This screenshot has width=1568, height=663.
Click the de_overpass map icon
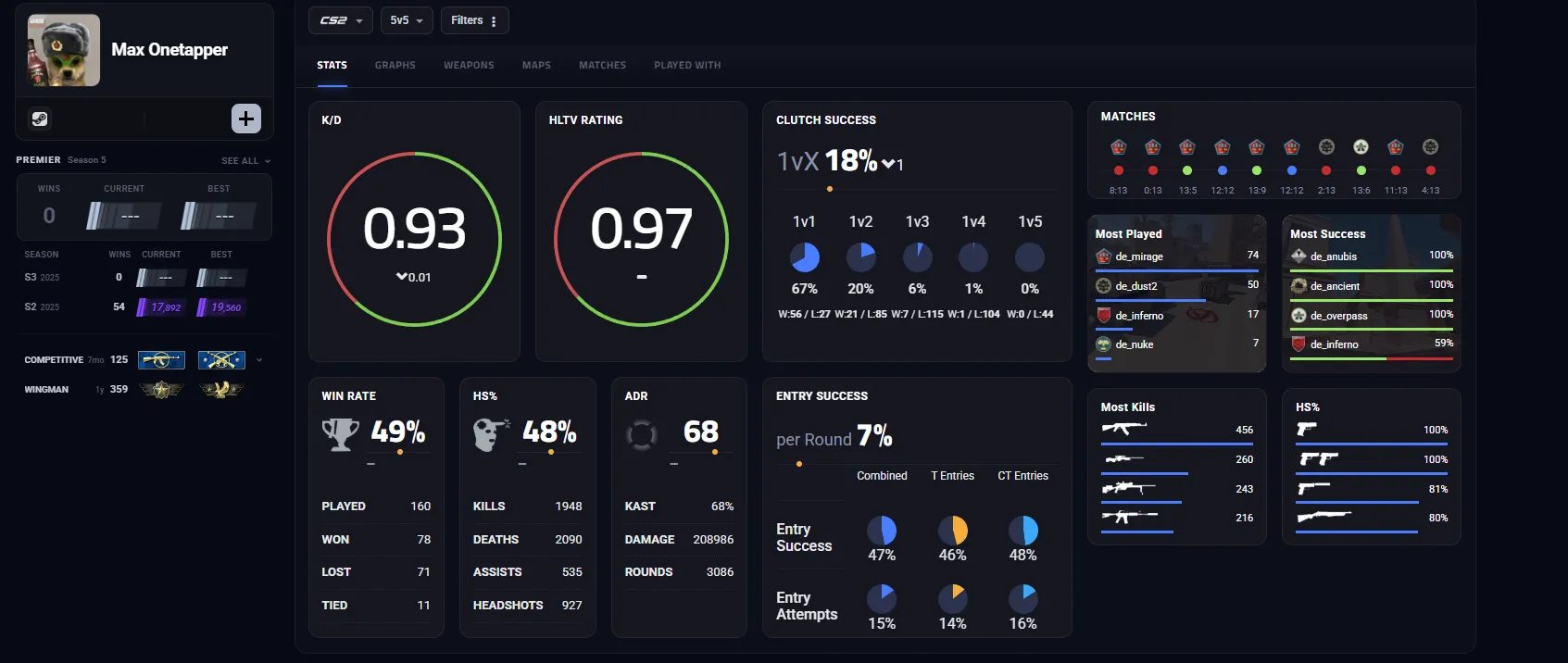pyautogui.click(x=1298, y=315)
